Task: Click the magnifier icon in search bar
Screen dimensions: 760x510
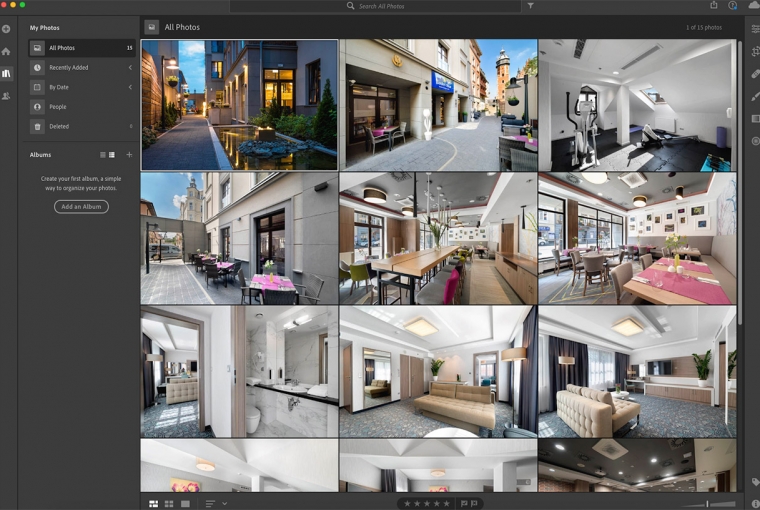Action: pos(350,6)
